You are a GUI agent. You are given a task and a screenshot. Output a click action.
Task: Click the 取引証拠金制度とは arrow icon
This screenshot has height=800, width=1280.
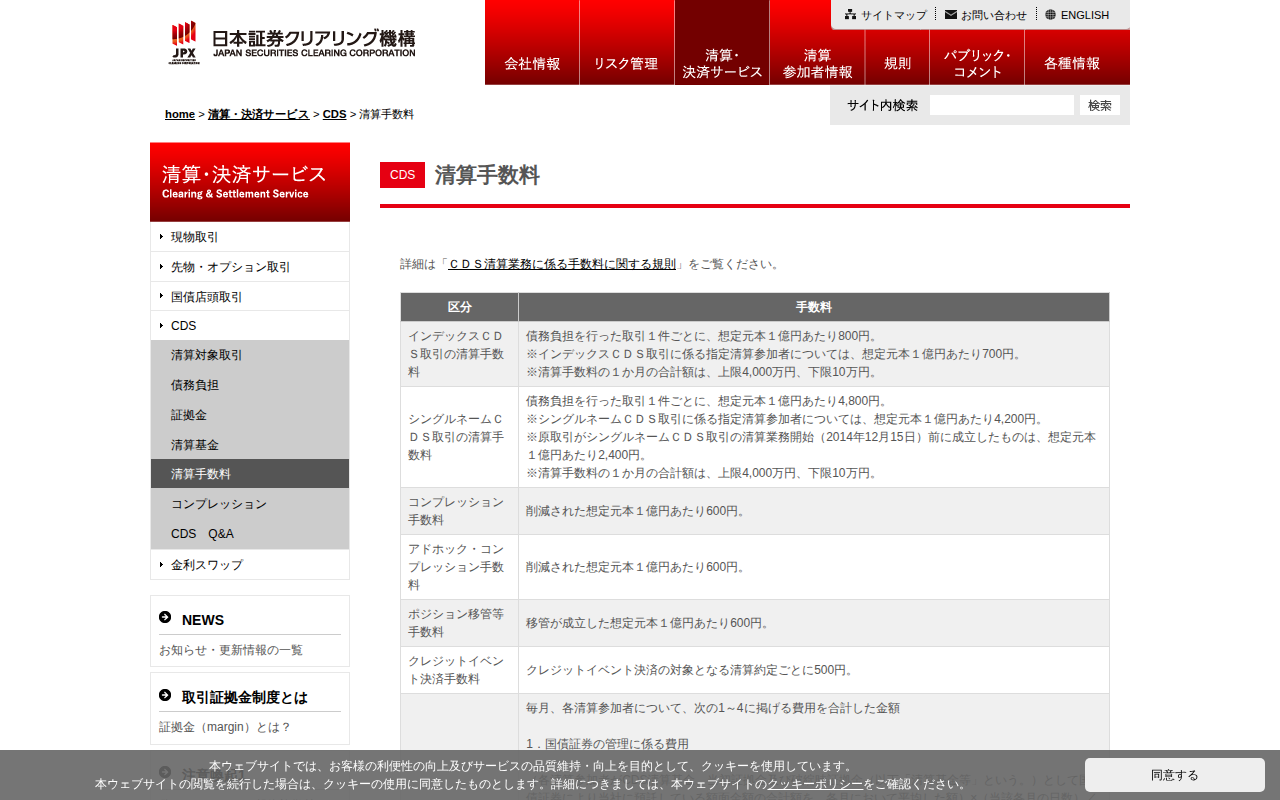point(165,696)
